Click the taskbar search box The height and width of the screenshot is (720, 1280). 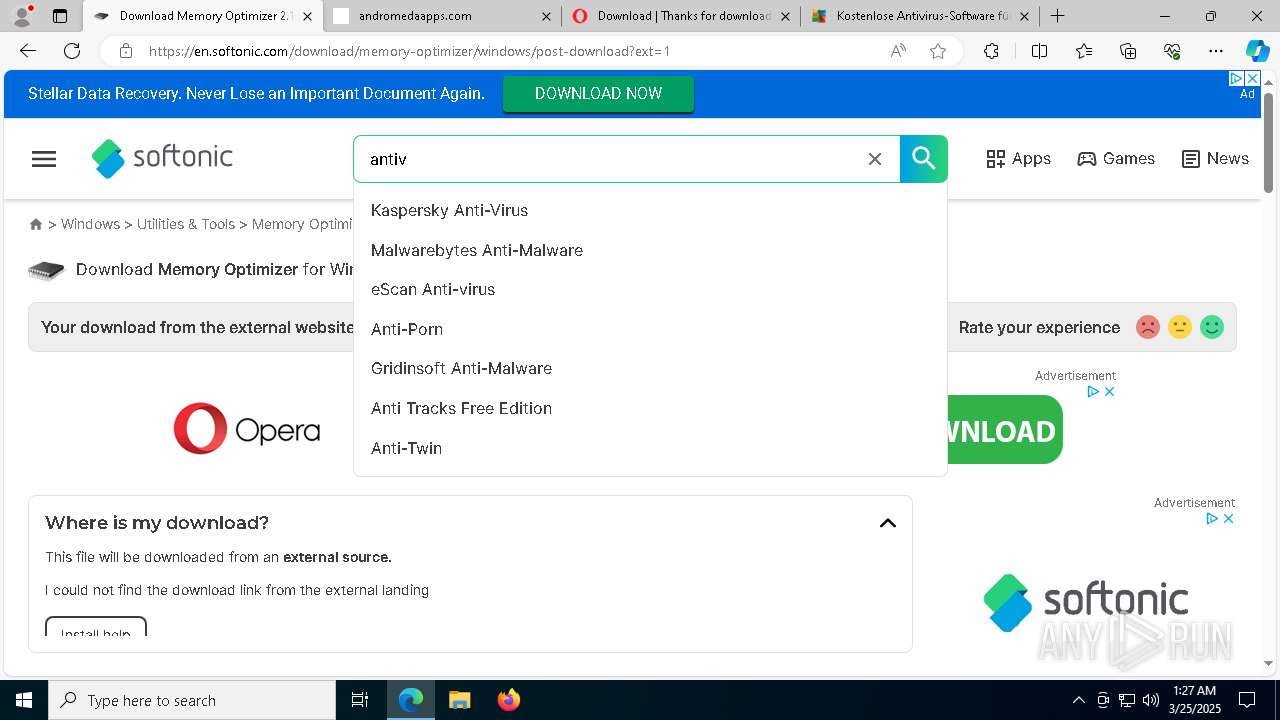click(x=192, y=700)
